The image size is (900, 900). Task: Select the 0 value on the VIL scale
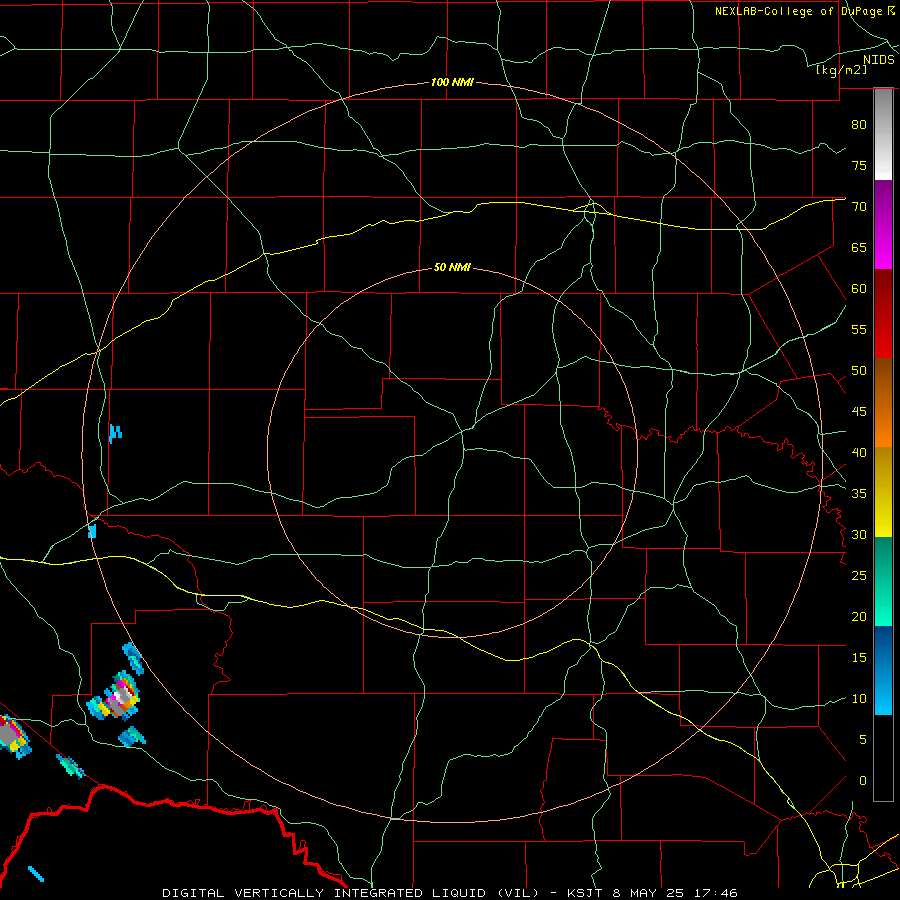pyautogui.click(x=863, y=781)
